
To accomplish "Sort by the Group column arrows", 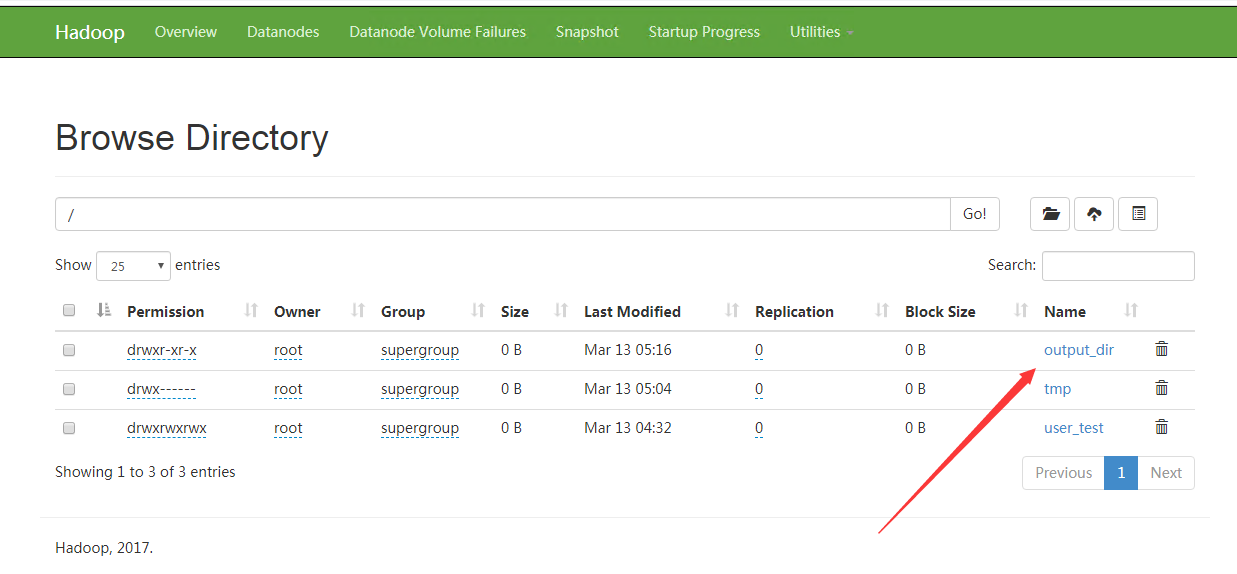I will point(478,311).
